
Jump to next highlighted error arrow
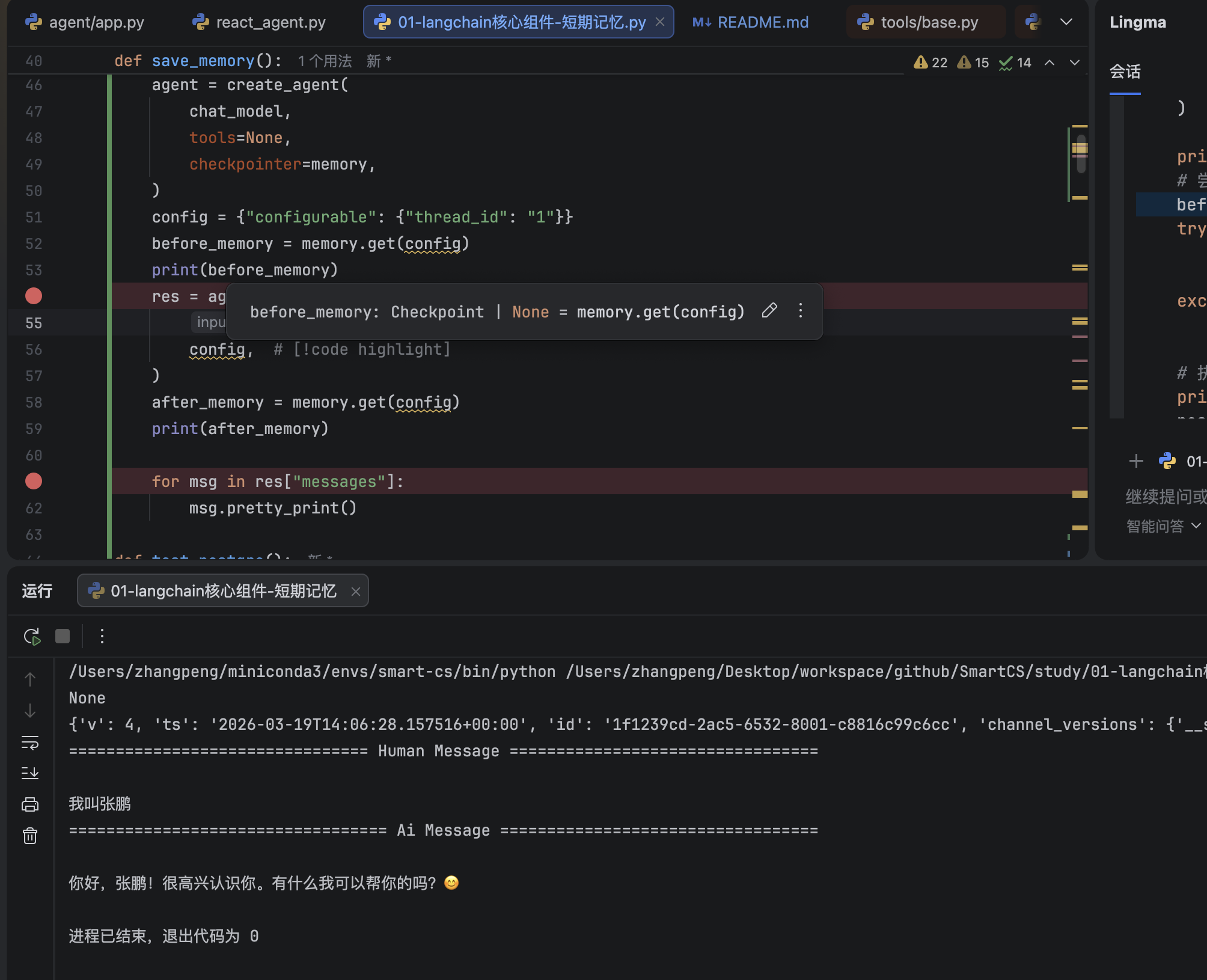pos(1075,63)
